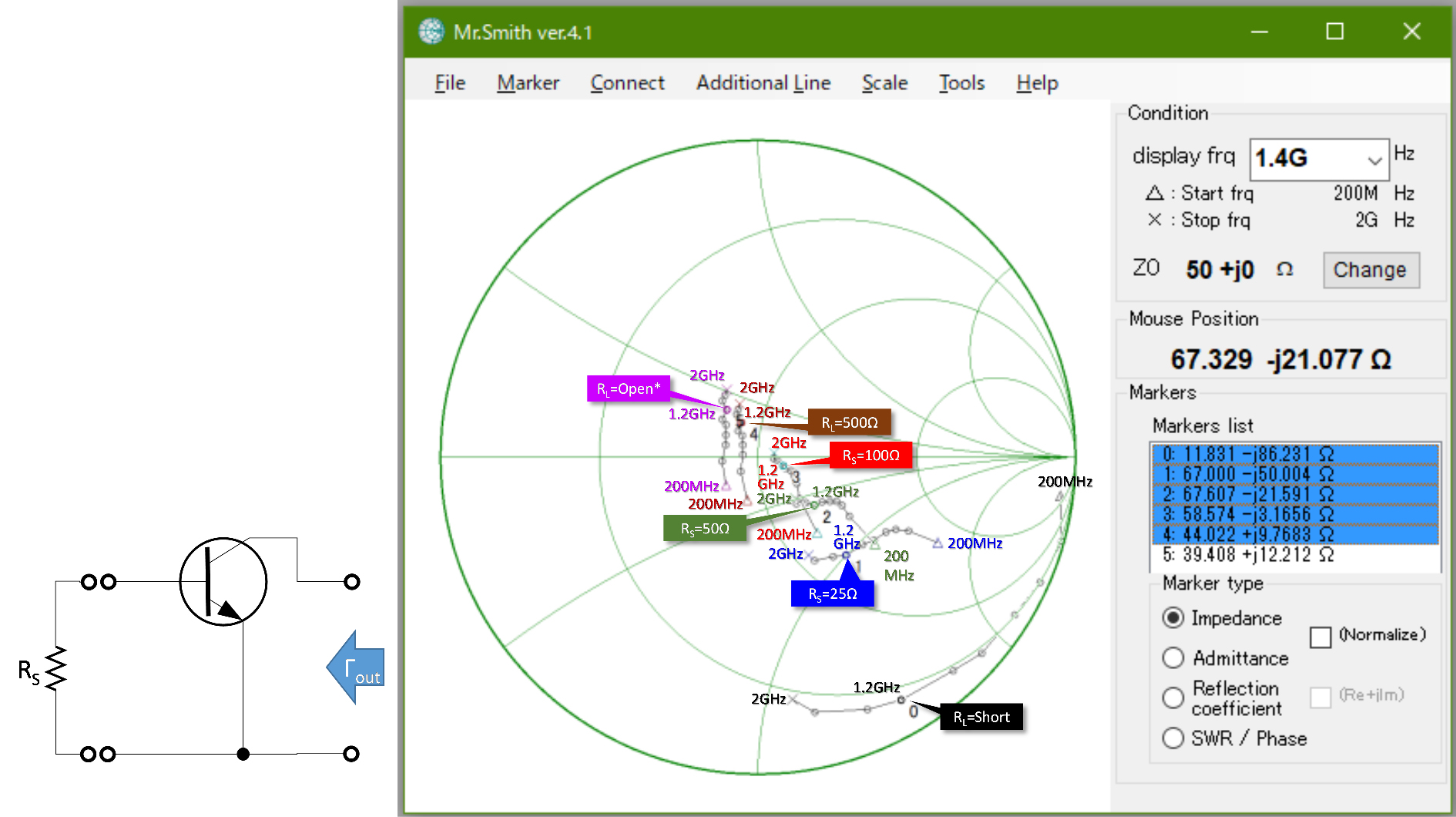Click the brown RL=500Ω label
Image resolution: width=1456 pixels, height=817 pixels.
pos(849,422)
